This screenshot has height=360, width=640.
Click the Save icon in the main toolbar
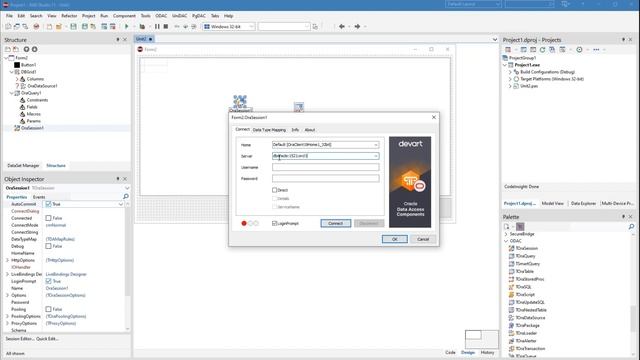tap(73, 27)
